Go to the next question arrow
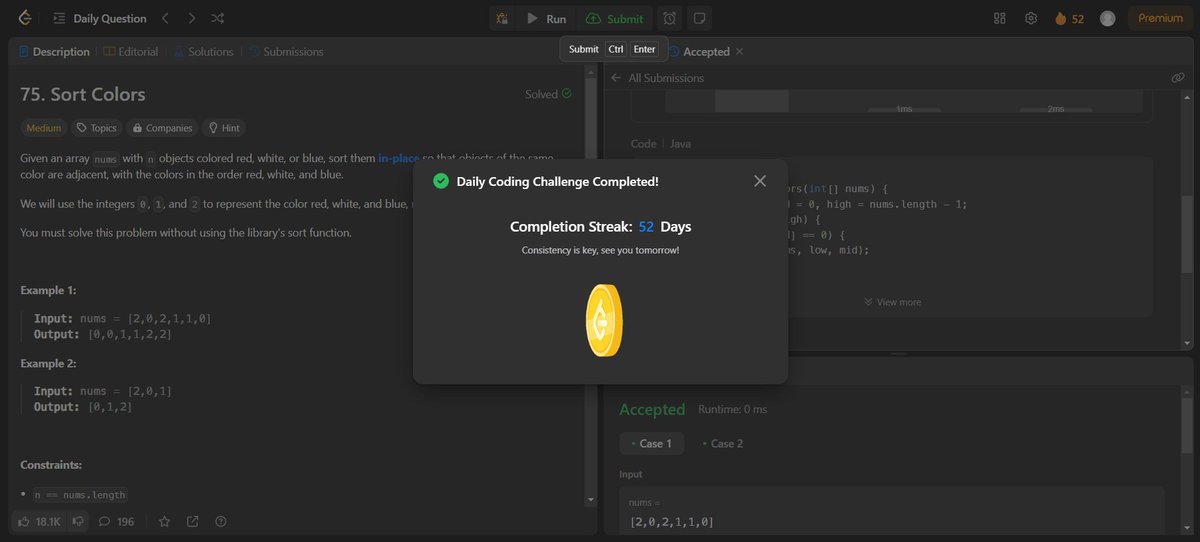Image resolution: width=1200 pixels, height=542 pixels. [x=192, y=19]
